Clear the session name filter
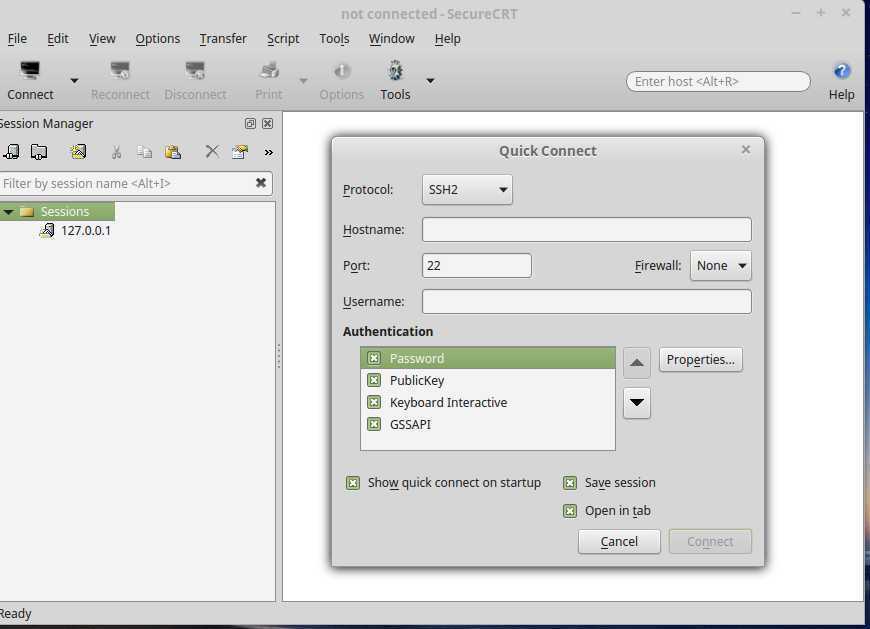Screen dimensions: 870x629 (261, 182)
